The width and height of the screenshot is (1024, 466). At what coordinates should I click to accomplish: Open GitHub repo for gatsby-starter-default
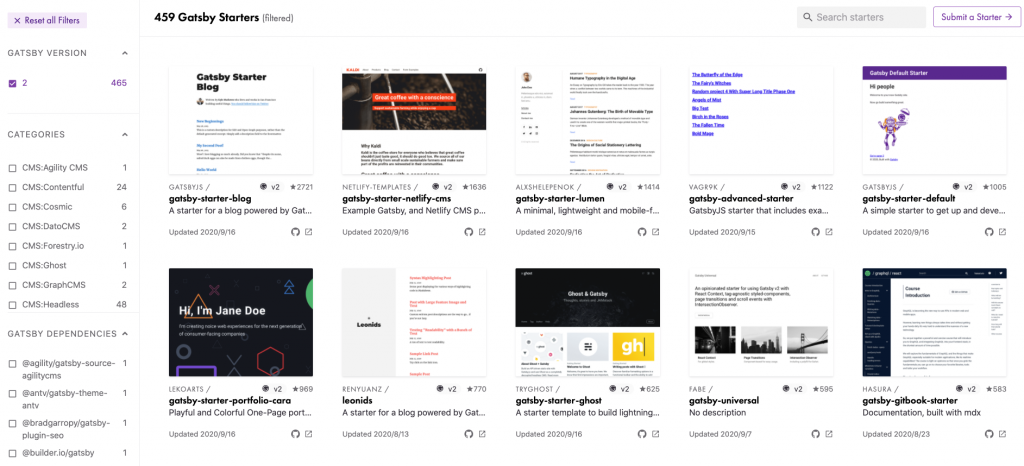click(989, 232)
